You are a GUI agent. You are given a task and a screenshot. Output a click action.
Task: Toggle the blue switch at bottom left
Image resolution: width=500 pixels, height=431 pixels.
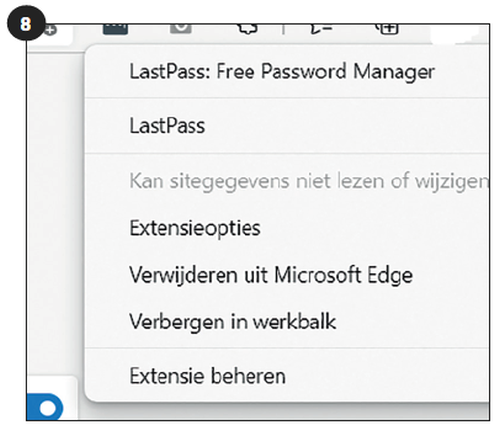pyautogui.click(x=45, y=407)
